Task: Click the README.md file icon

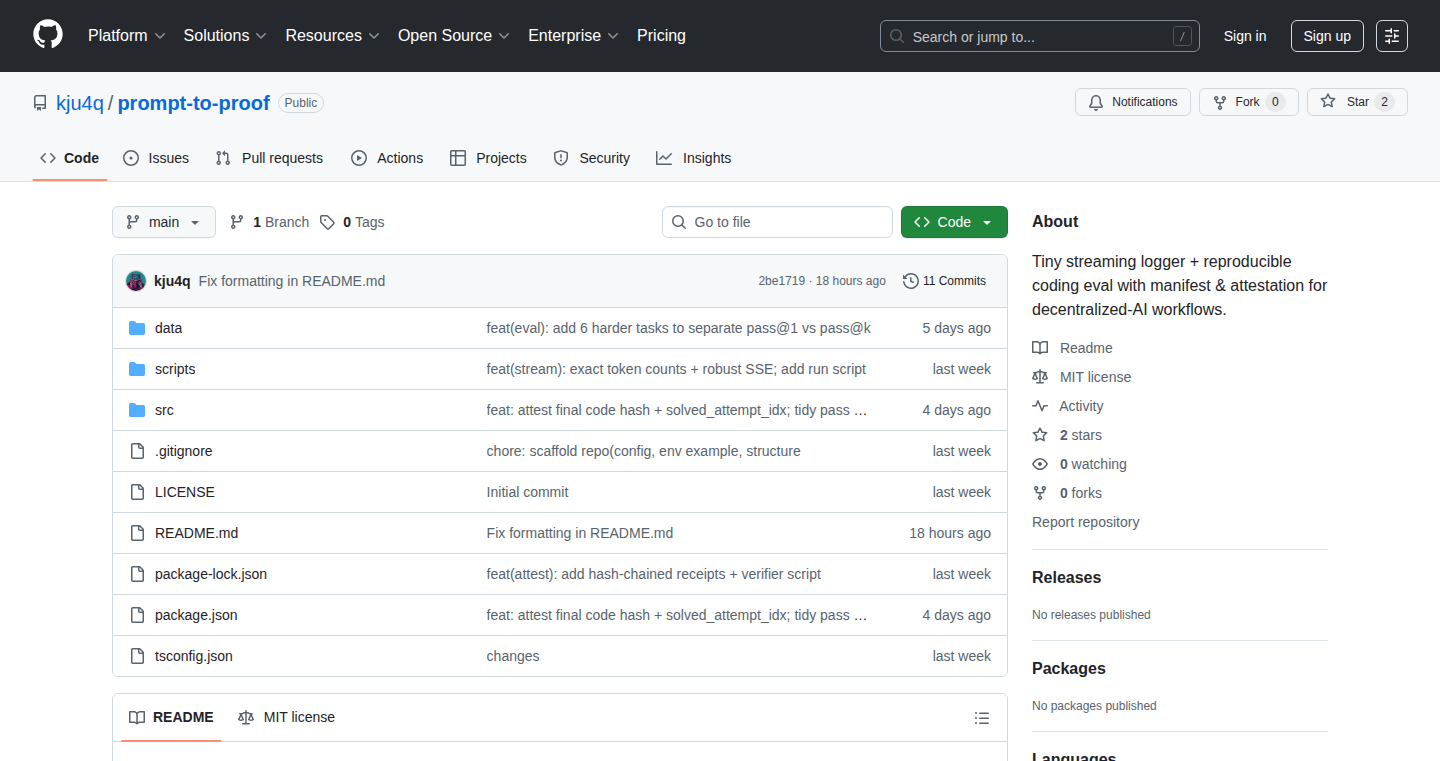Action: coord(137,533)
